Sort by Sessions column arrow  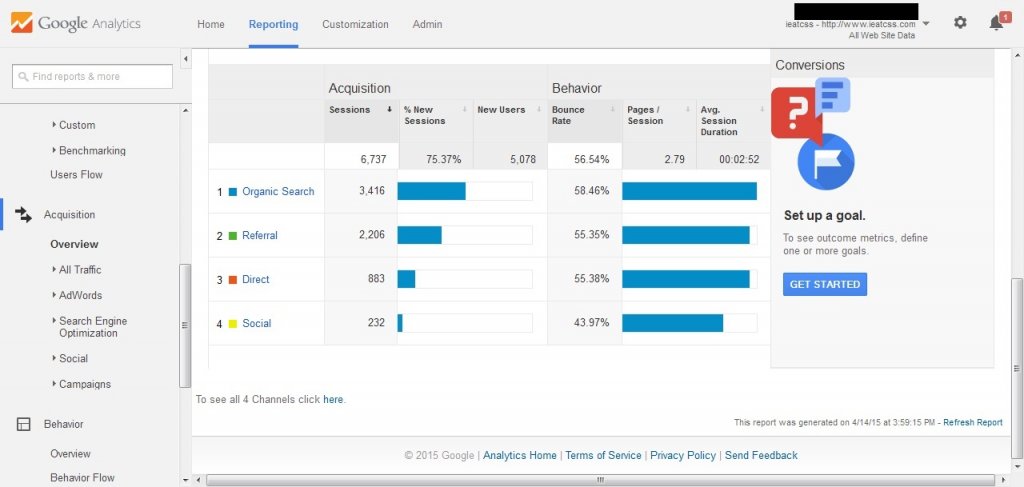(389, 110)
